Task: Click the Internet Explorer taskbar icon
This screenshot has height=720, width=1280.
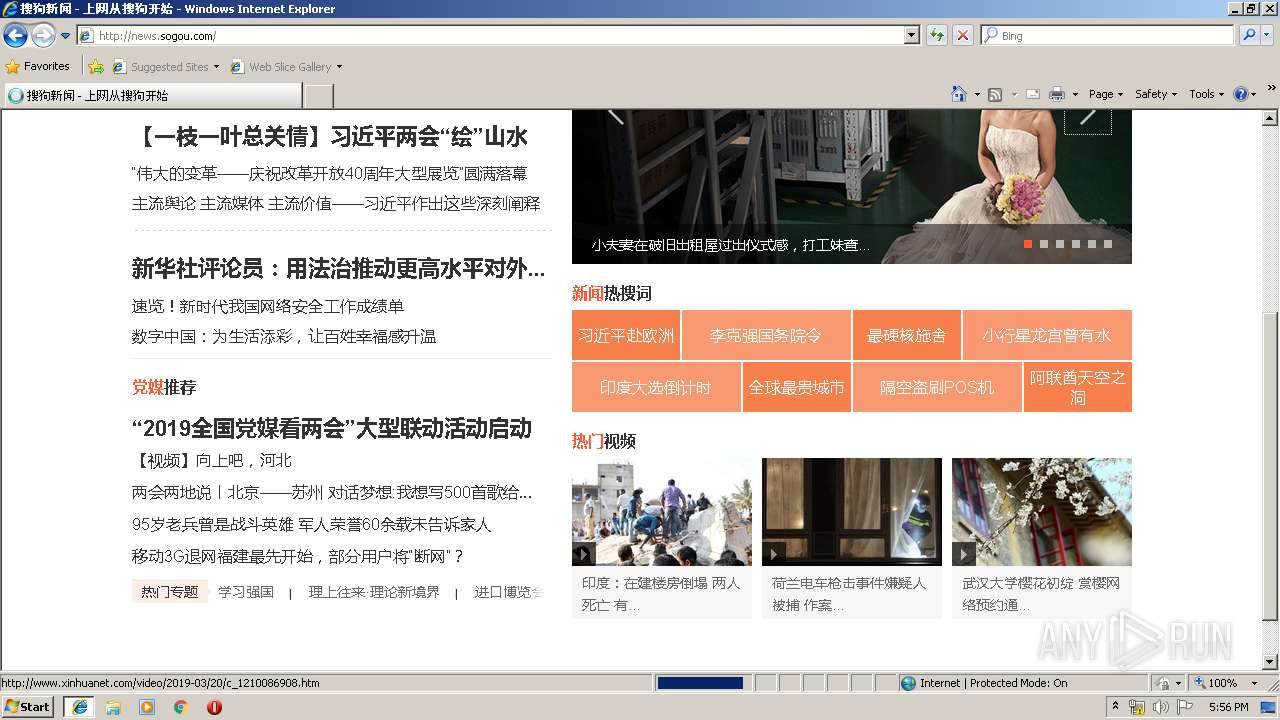Action: 79,707
